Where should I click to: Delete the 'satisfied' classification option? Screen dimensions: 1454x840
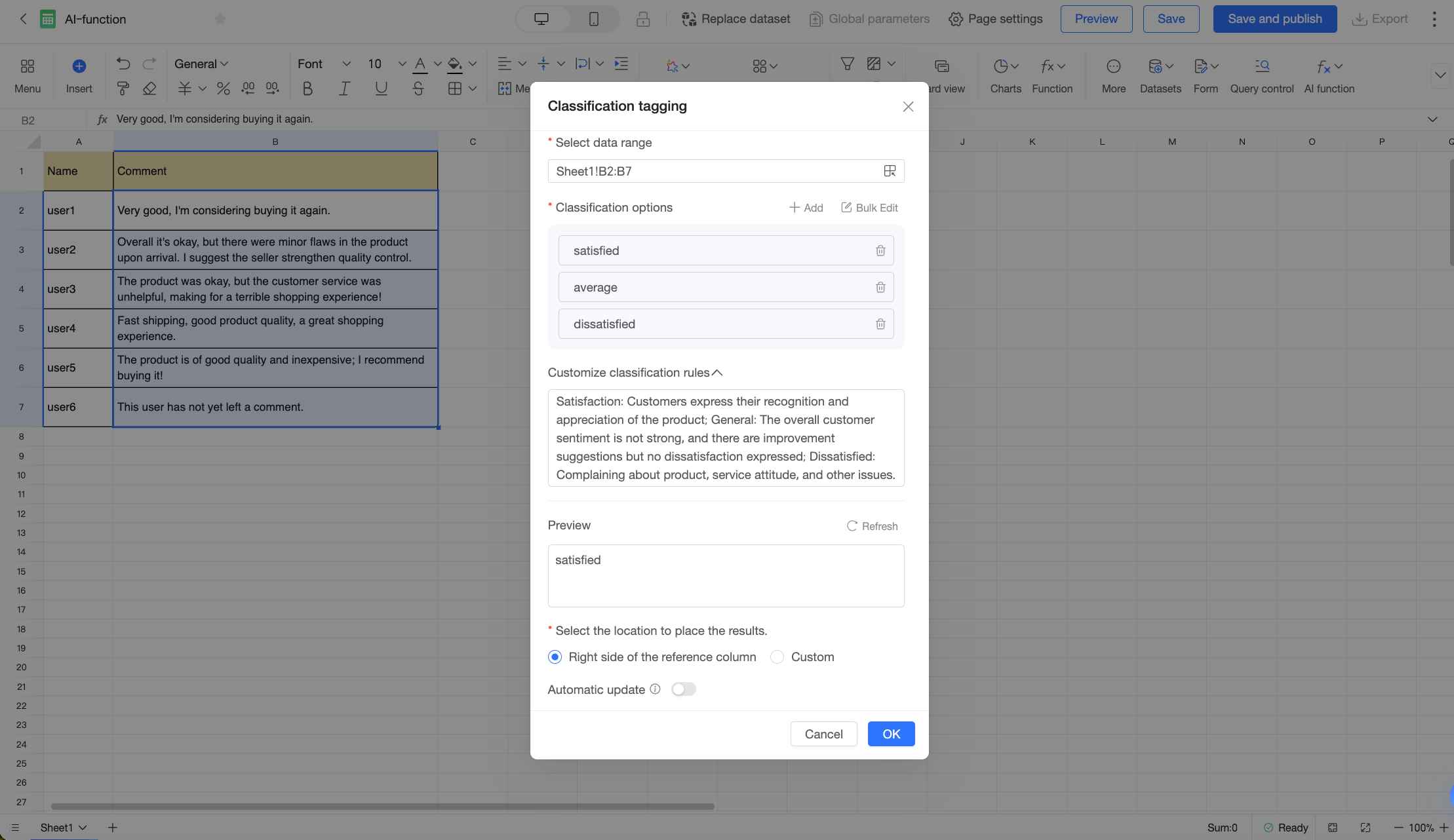880,250
